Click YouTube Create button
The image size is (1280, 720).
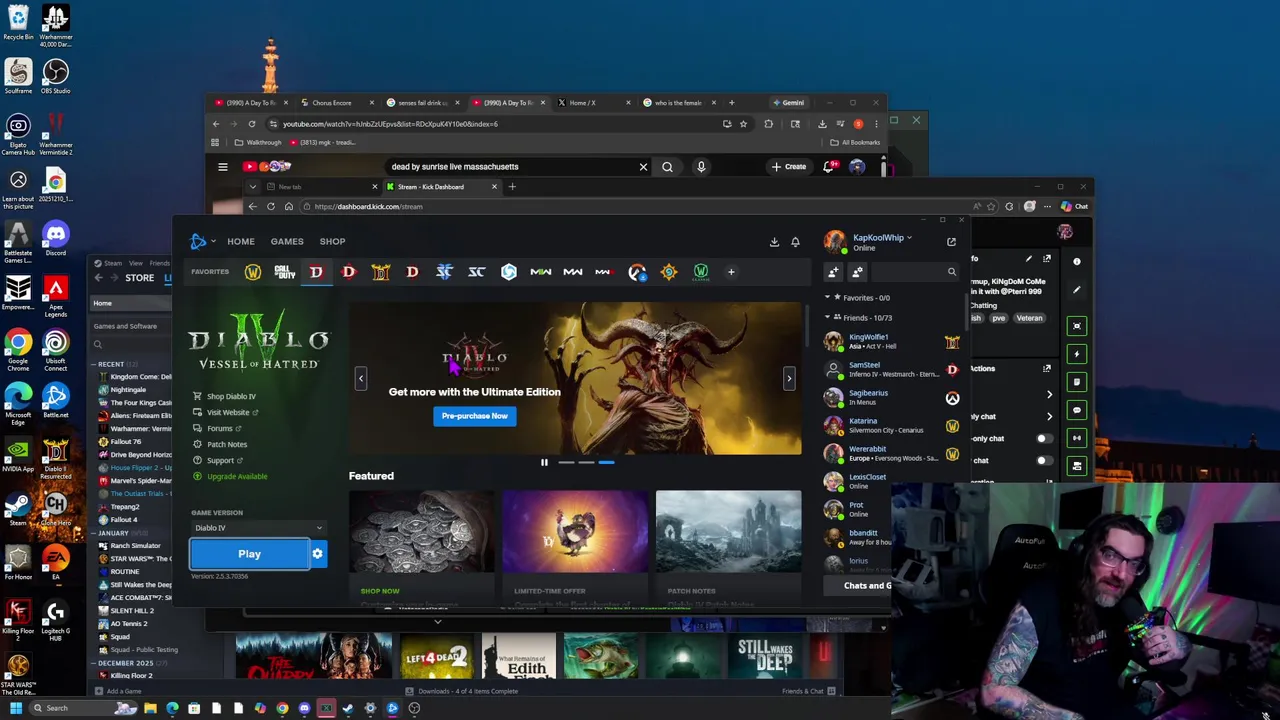tap(789, 167)
